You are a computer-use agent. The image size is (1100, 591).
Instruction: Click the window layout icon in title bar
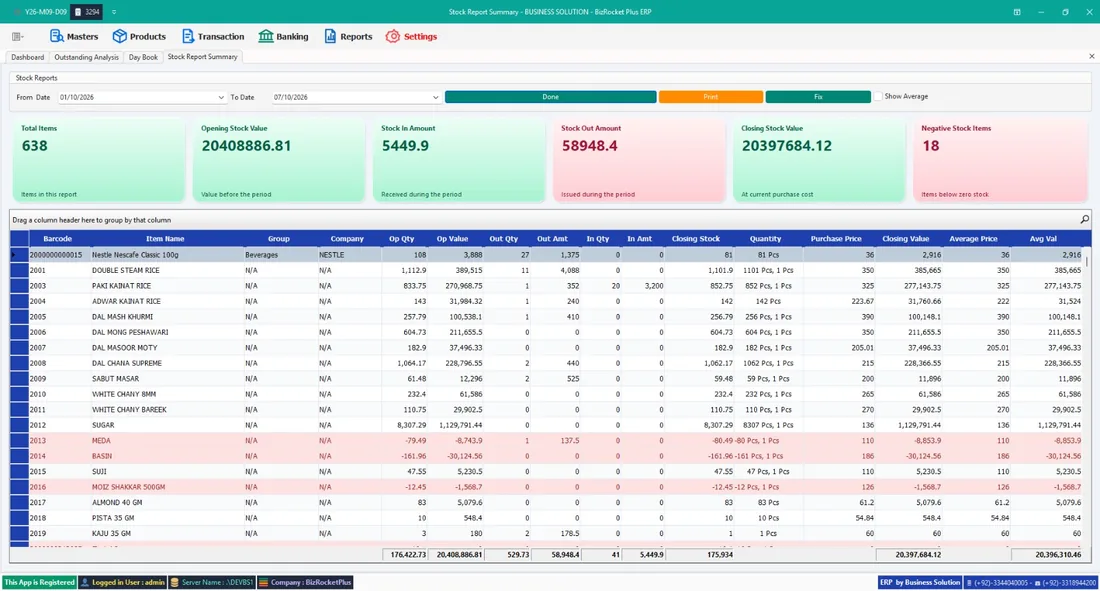pos(1017,12)
